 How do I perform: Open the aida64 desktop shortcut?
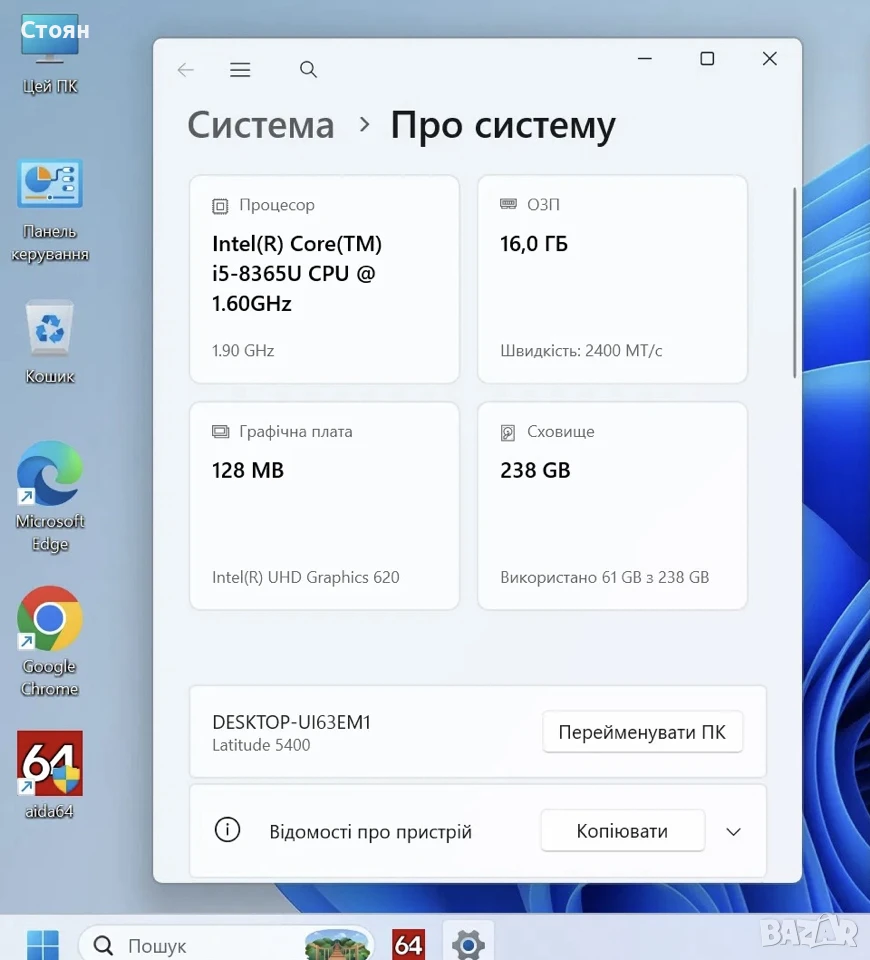pyautogui.click(x=50, y=774)
